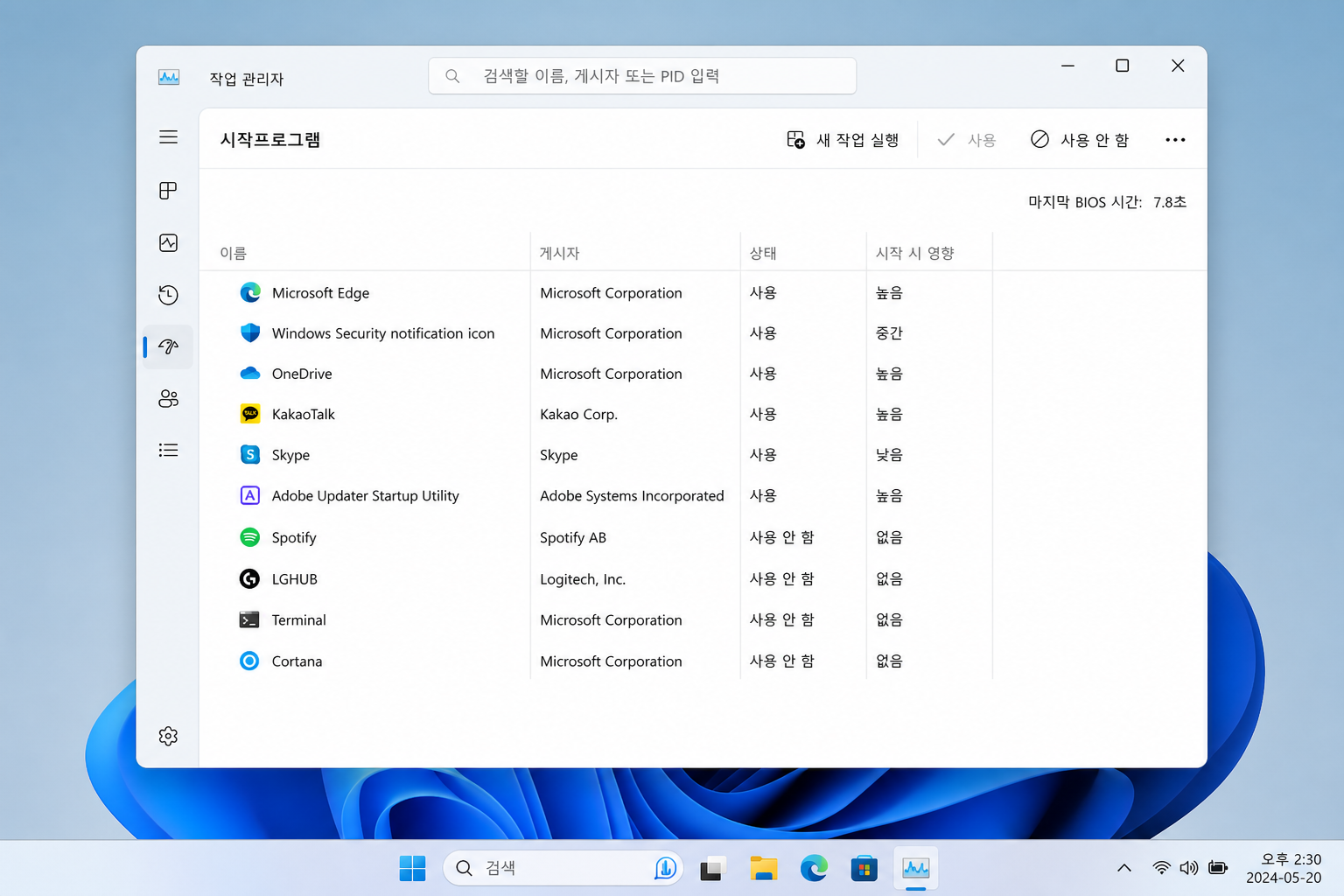Image resolution: width=1344 pixels, height=896 pixels.
Task: Open the Windows Start menu
Action: (x=412, y=868)
